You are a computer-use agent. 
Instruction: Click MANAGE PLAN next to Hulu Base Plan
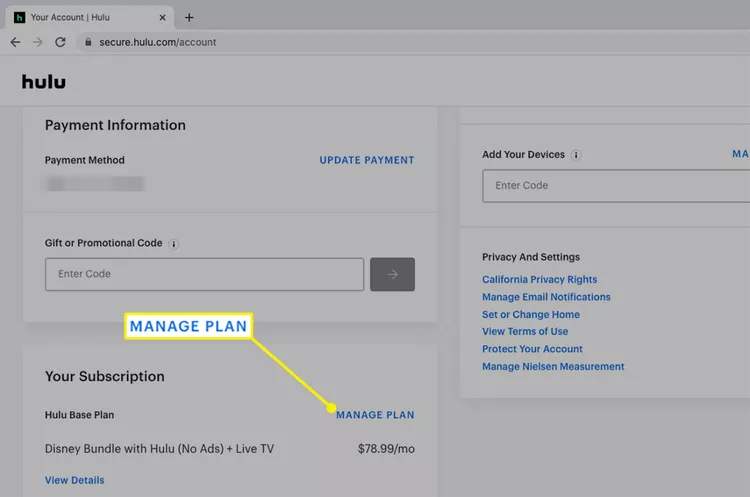[x=375, y=415]
